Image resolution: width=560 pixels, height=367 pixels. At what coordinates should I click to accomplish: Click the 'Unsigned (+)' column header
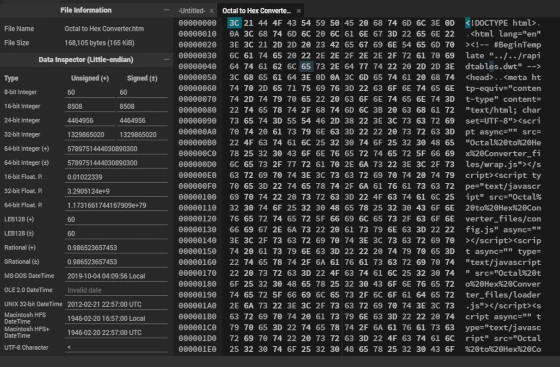[90, 78]
